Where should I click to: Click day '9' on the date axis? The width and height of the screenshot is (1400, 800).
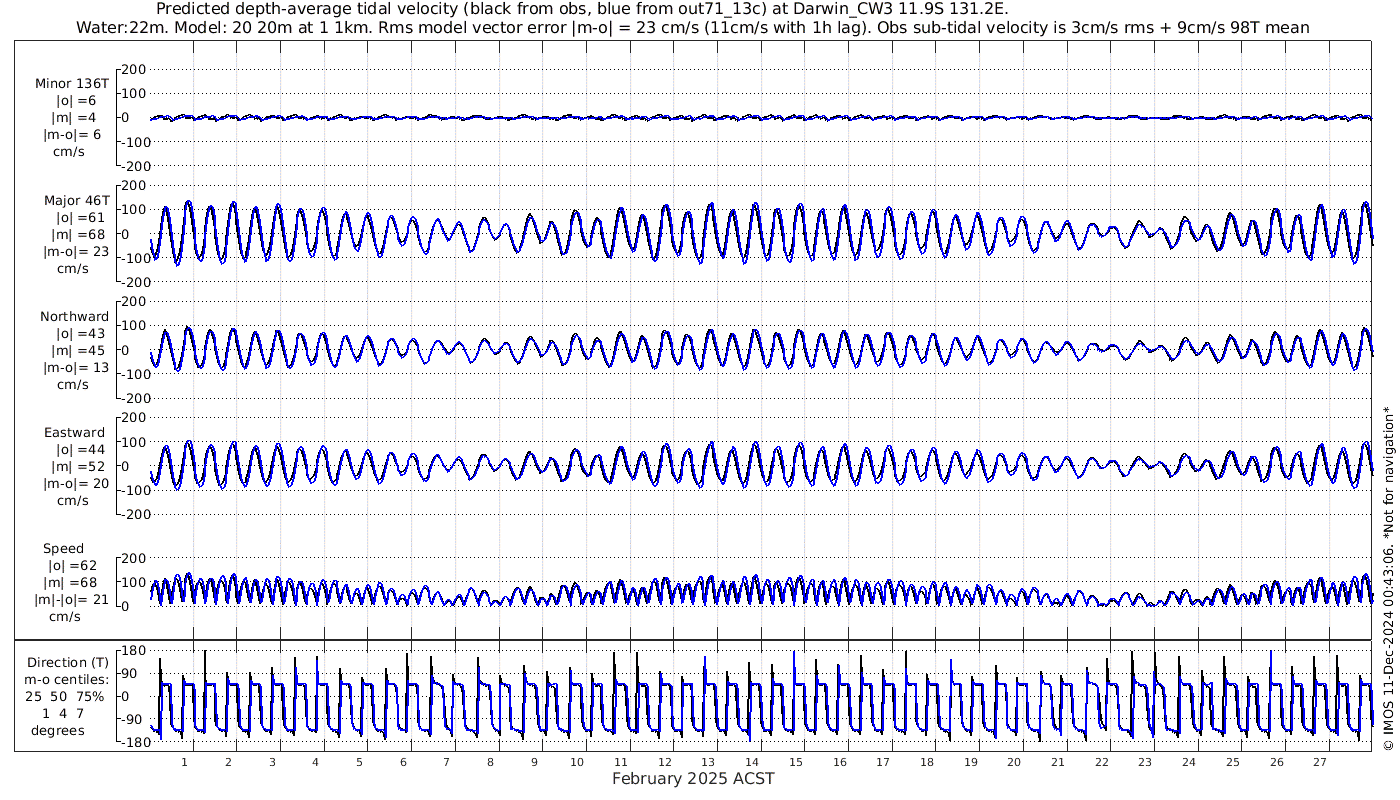pyautogui.click(x=534, y=762)
